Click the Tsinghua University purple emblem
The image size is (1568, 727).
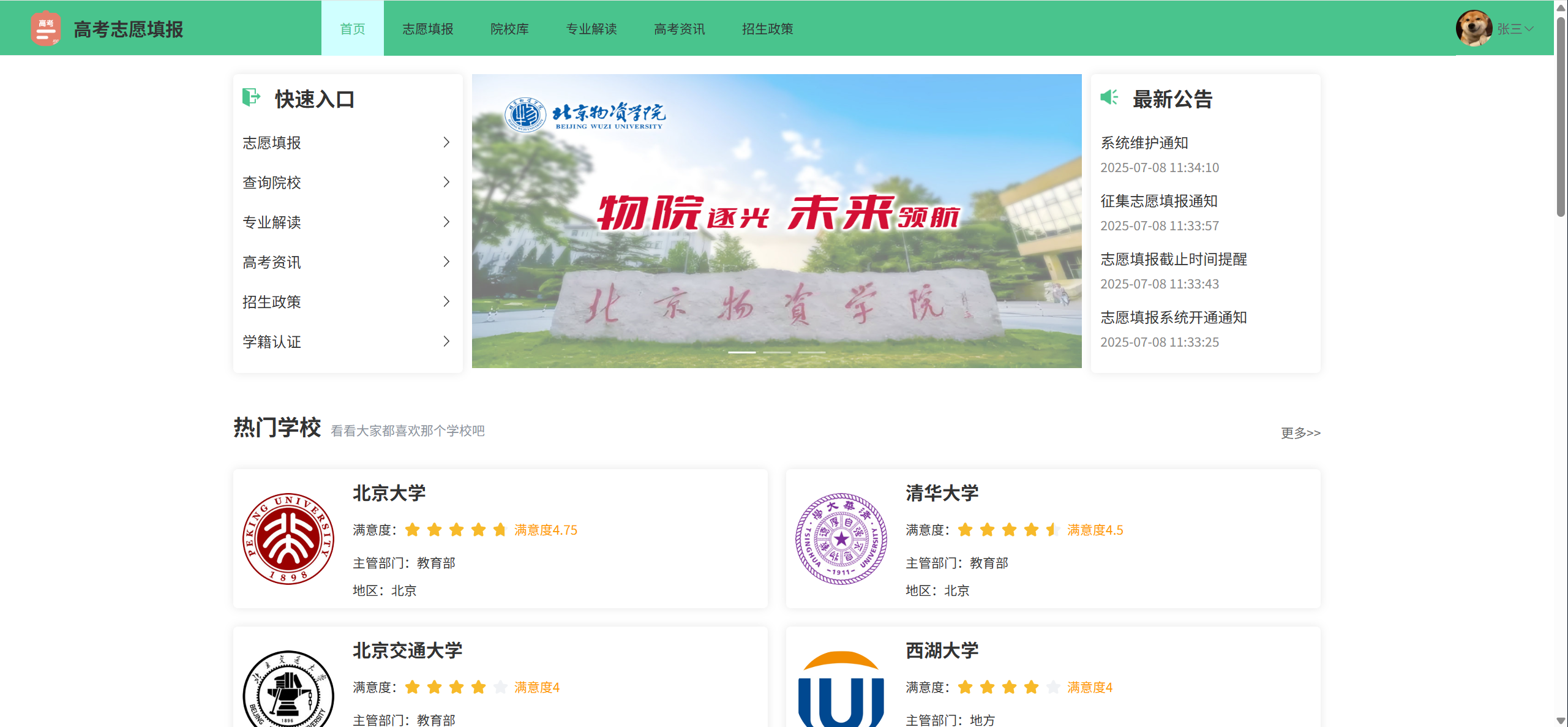click(841, 538)
